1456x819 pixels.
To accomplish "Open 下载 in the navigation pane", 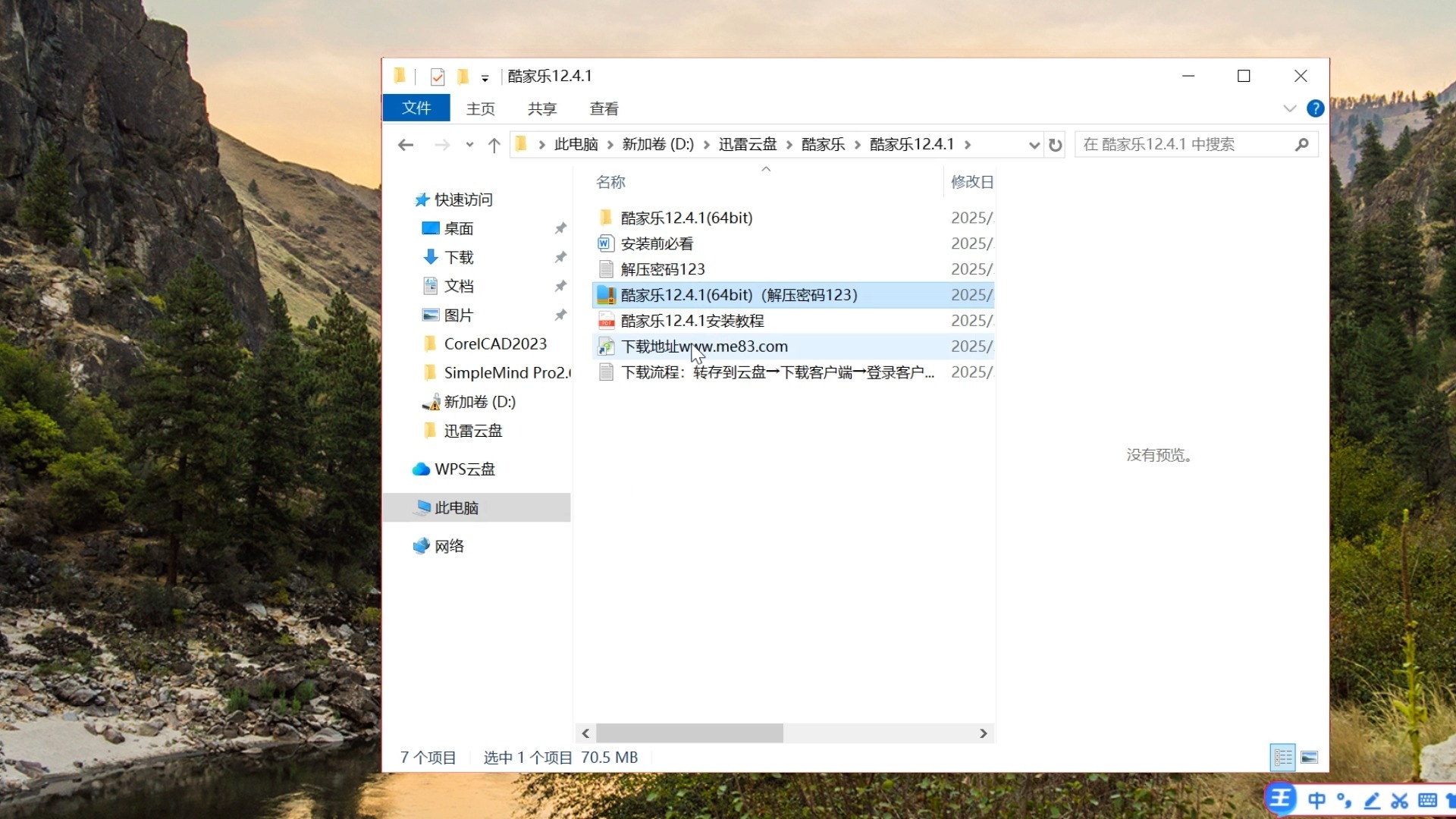I will pyautogui.click(x=459, y=257).
